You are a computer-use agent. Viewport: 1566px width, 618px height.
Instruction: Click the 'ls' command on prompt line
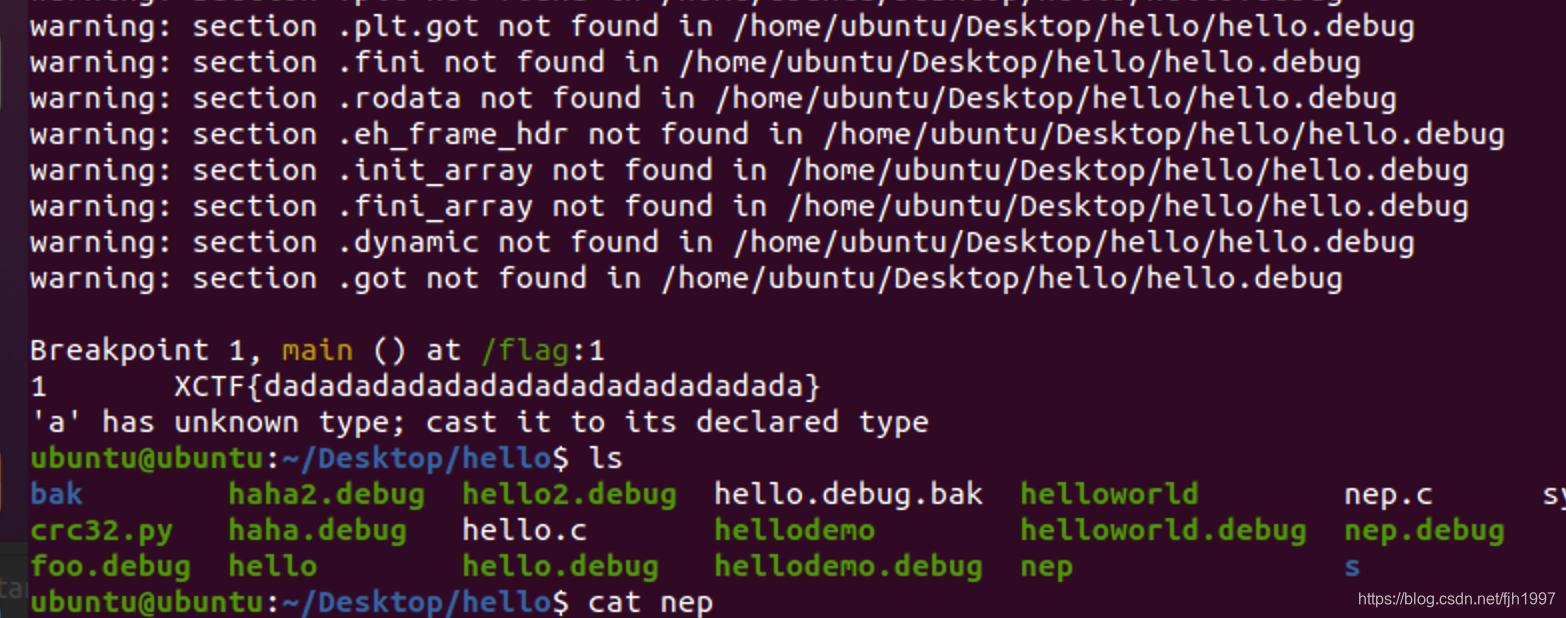pyautogui.click(x=605, y=458)
